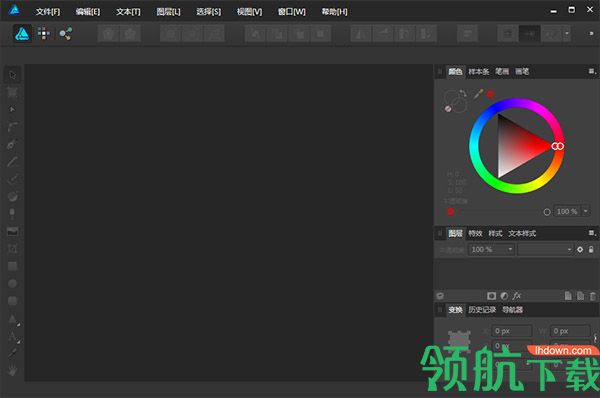Select the Color Picker tool in toolbox
600x398 pixels.
point(12,353)
